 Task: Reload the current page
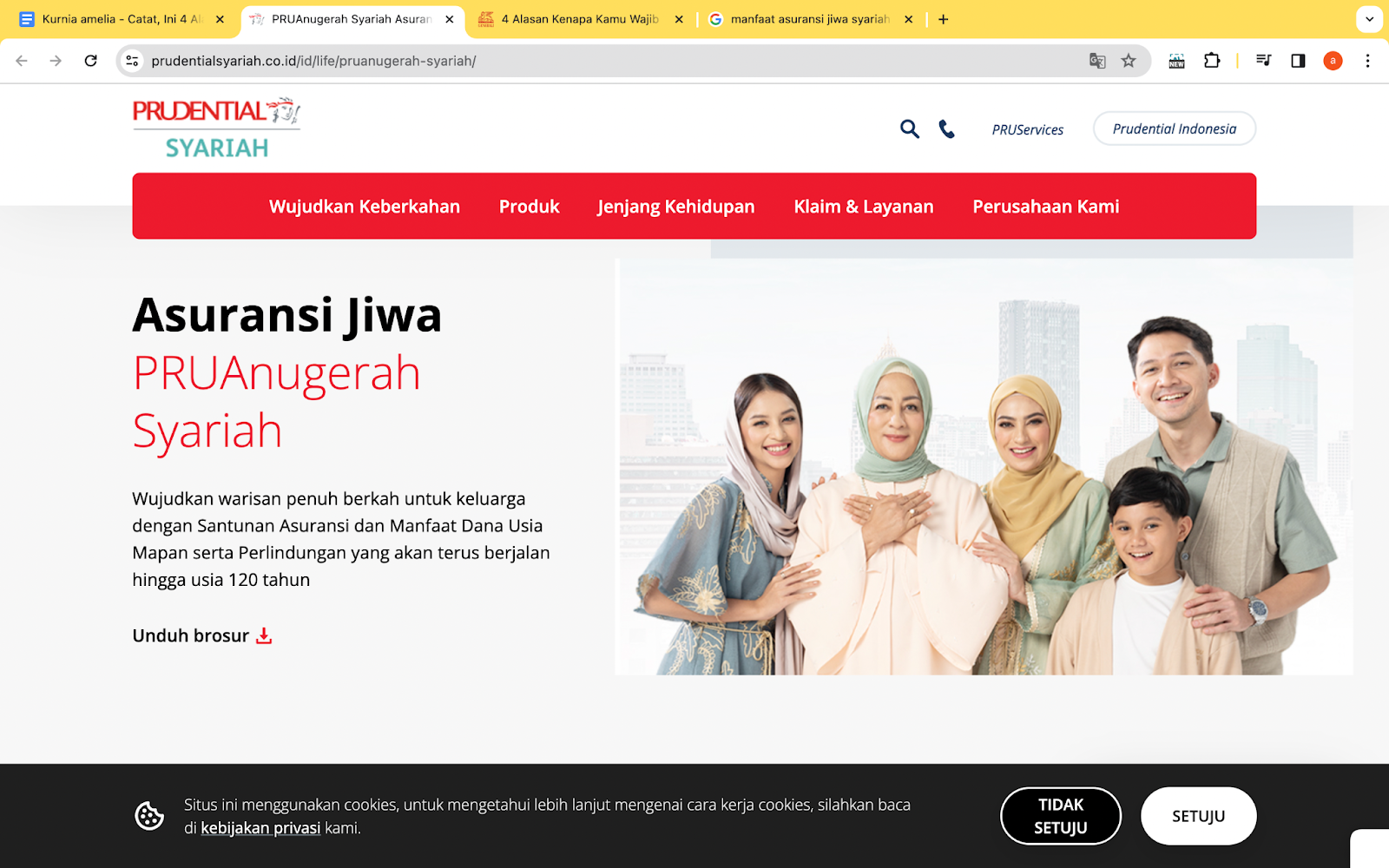(x=90, y=61)
